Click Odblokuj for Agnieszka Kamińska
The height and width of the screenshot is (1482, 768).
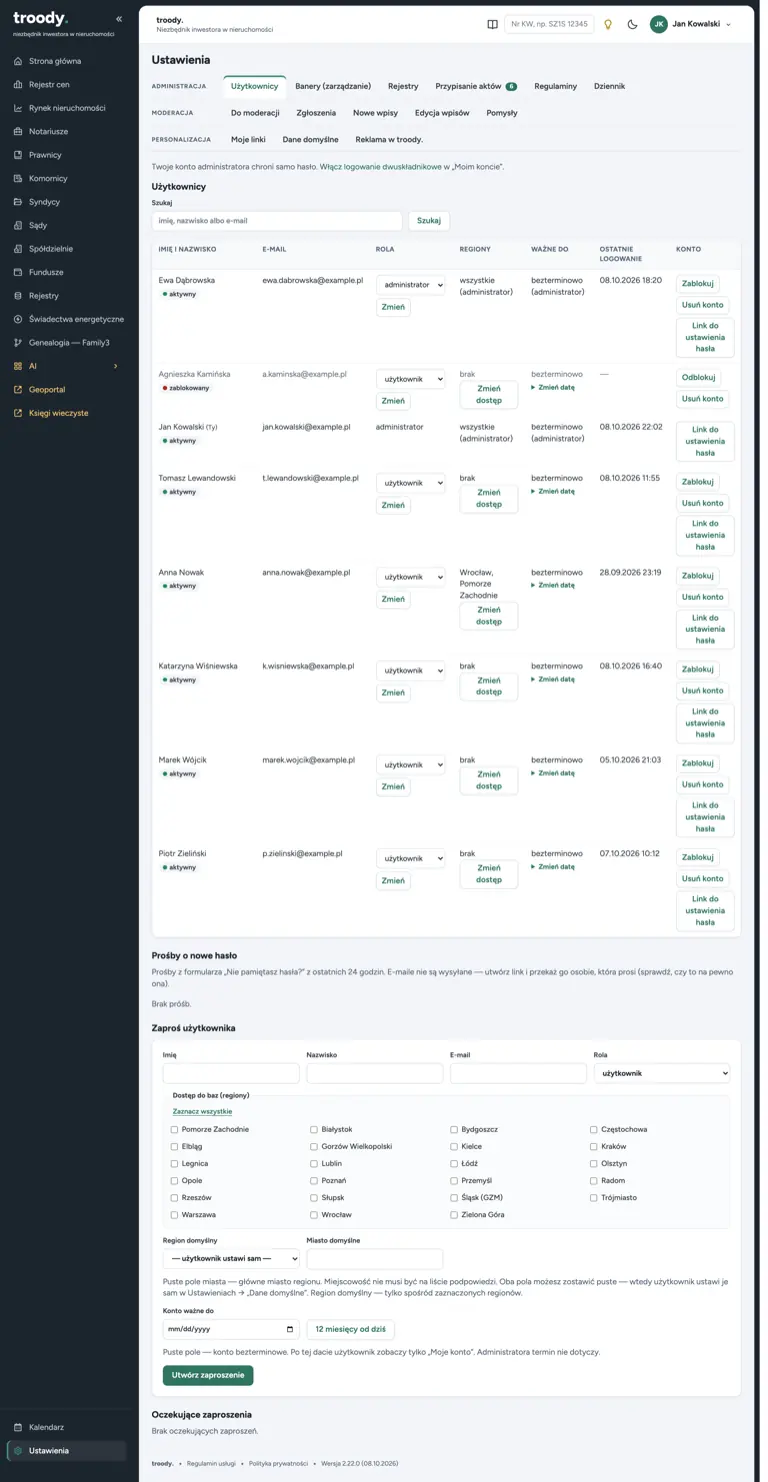click(698, 378)
